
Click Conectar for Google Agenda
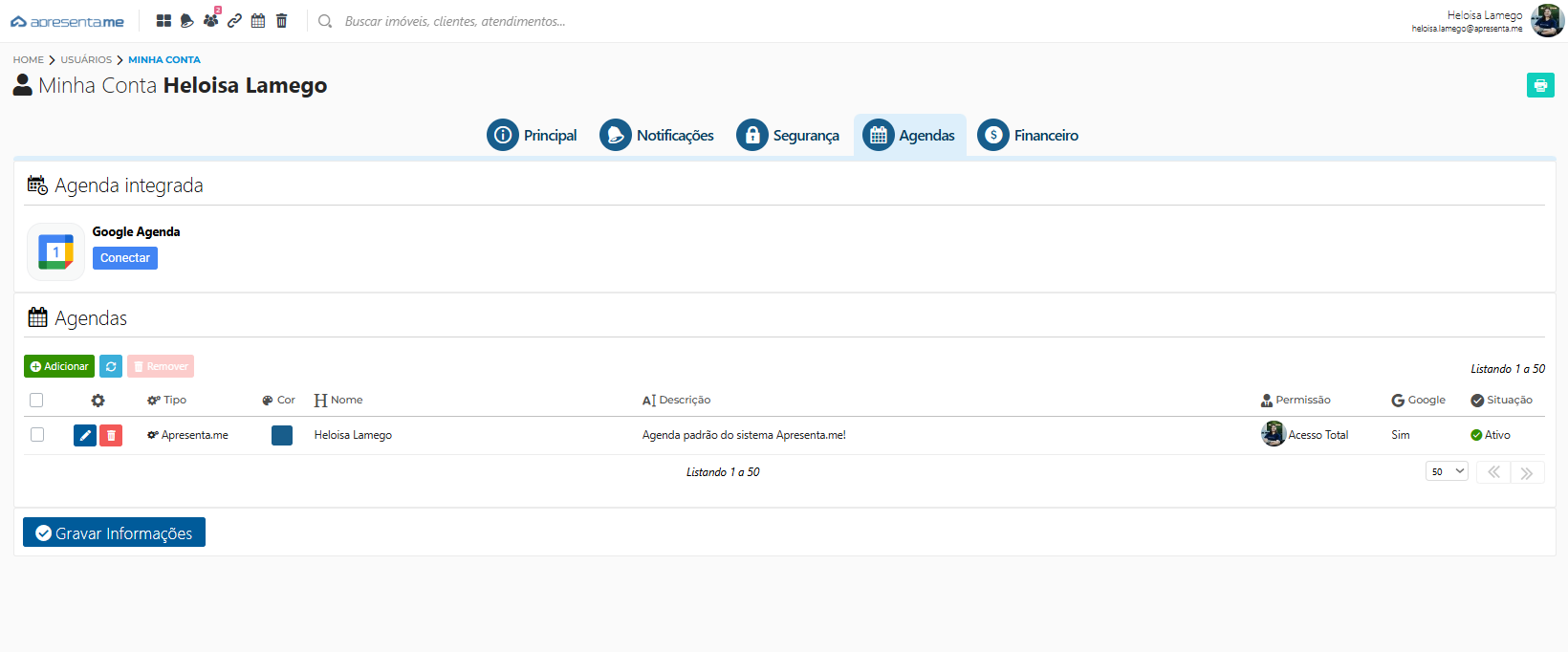(125, 258)
